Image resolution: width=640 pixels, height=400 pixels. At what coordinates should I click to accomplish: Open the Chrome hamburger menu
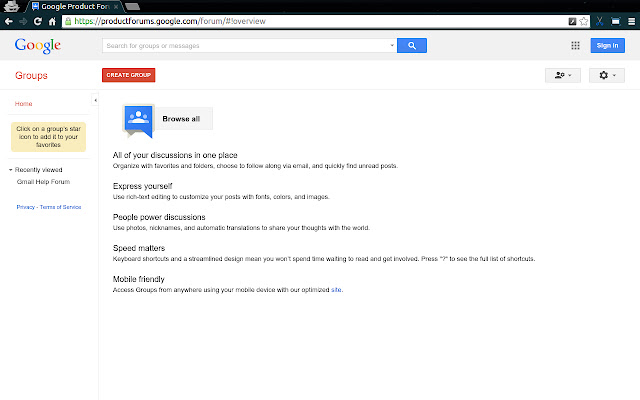point(631,21)
